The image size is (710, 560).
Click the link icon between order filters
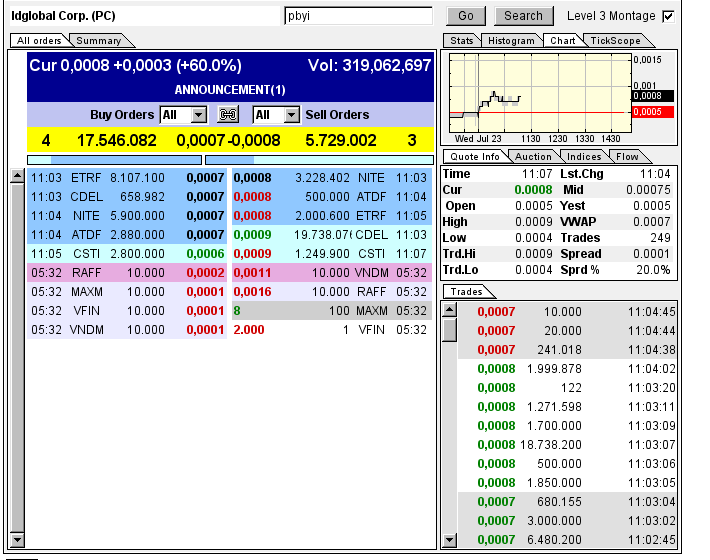tap(228, 115)
